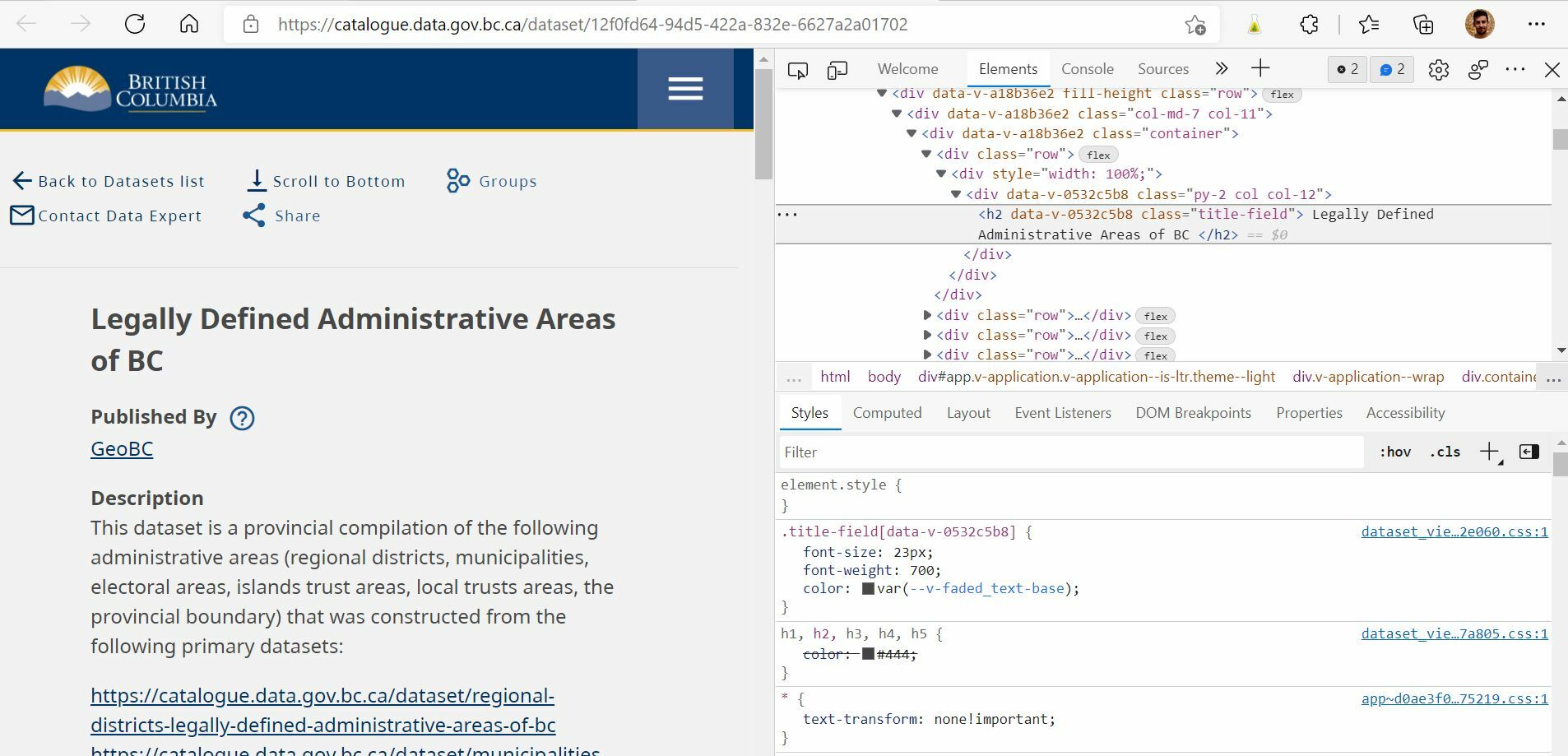Expand the last collapsed row div

(927, 355)
